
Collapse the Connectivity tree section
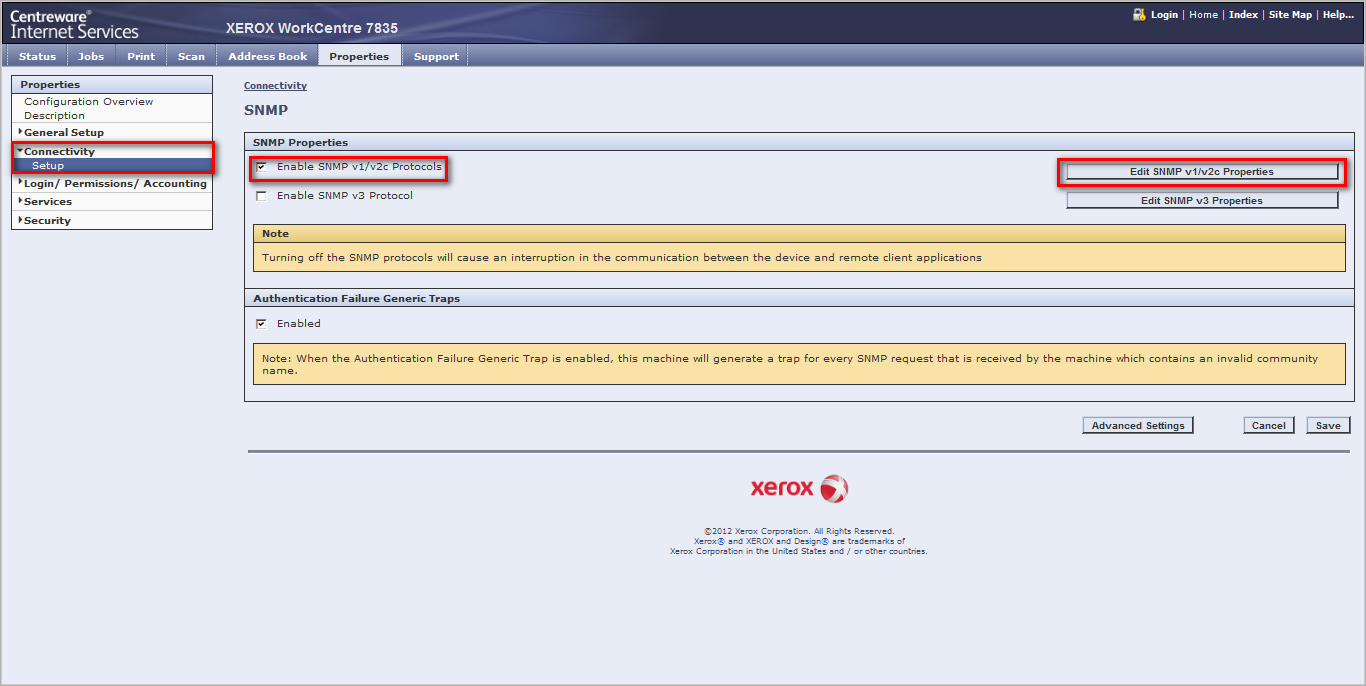[x=59, y=151]
